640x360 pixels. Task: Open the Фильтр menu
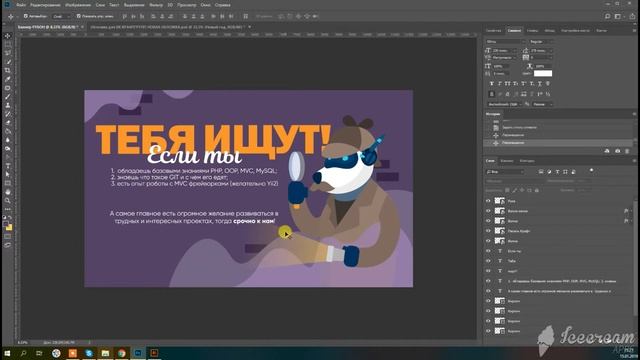point(156,5)
